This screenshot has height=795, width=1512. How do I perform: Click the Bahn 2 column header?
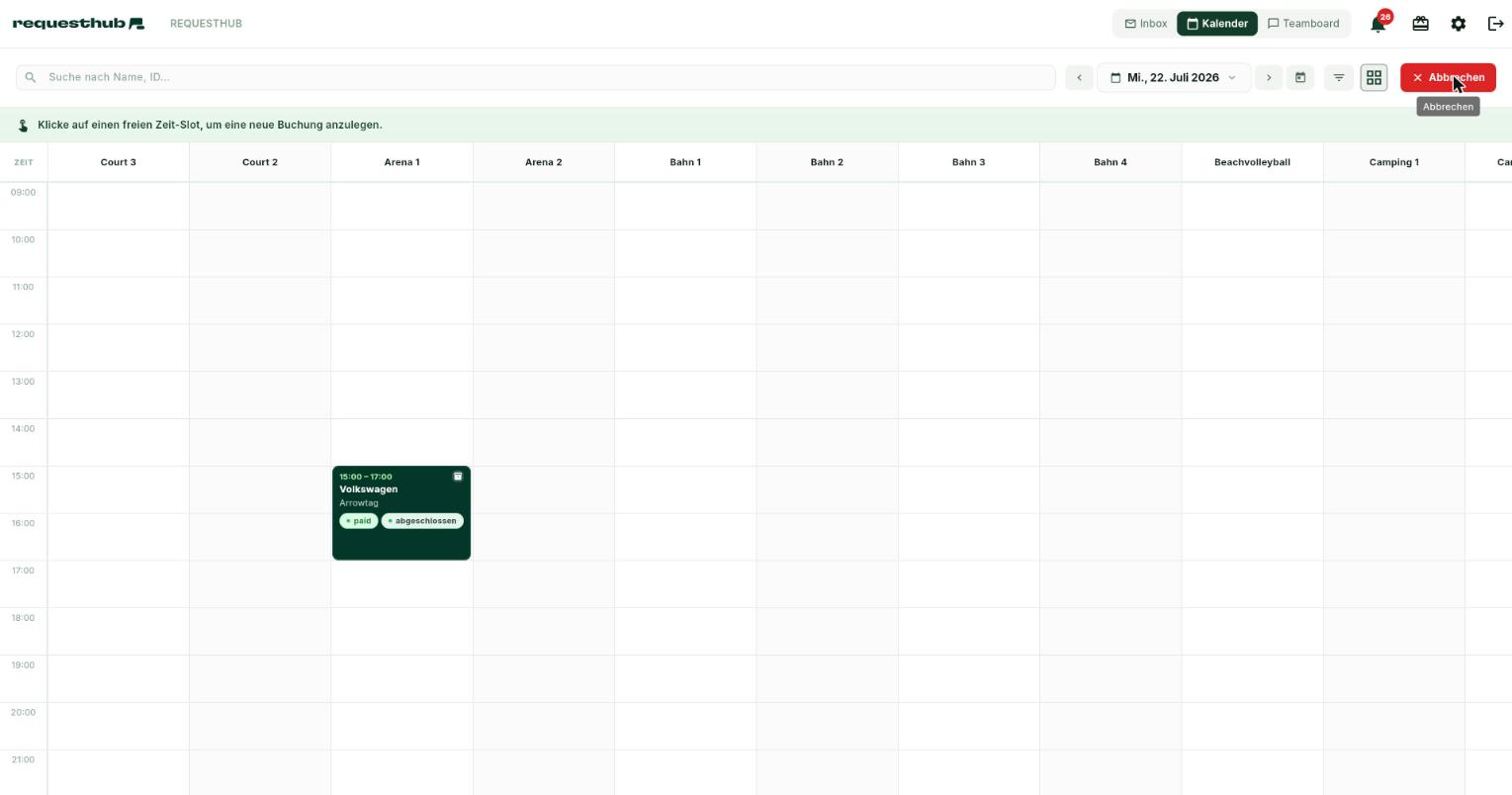[x=827, y=162]
